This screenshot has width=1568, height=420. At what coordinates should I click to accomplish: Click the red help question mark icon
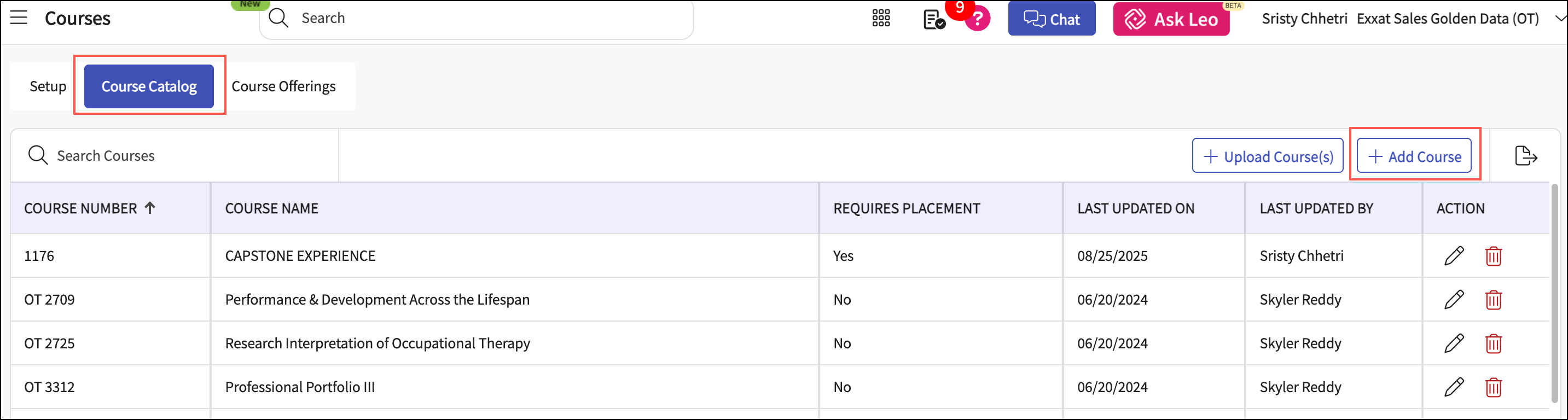tap(978, 19)
